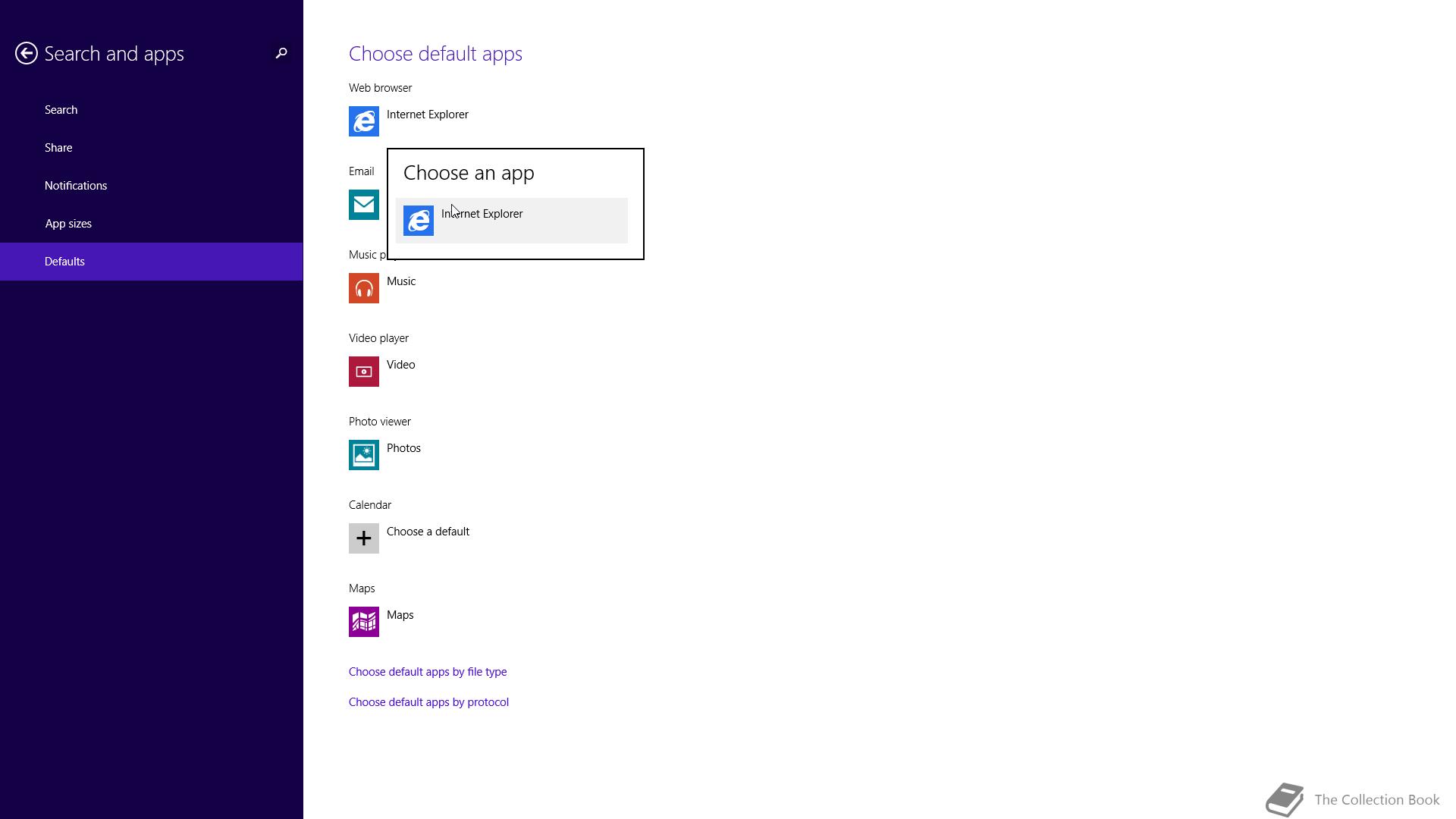This screenshot has height=819, width=1456.
Task: Click the Photos label for default photo viewer
Action: click(403, 448)
